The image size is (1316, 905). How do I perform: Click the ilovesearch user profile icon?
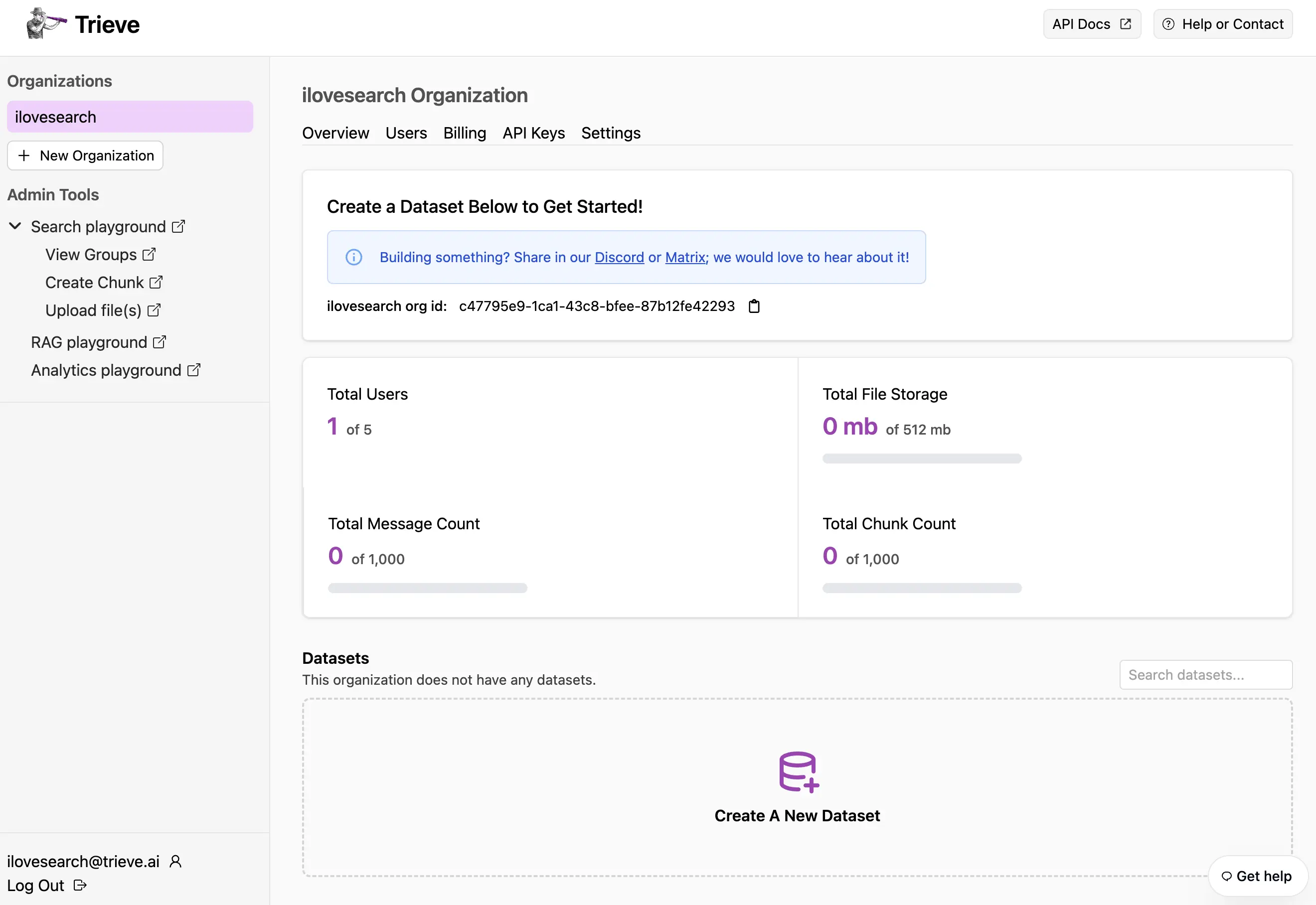(x=176, y=861)
